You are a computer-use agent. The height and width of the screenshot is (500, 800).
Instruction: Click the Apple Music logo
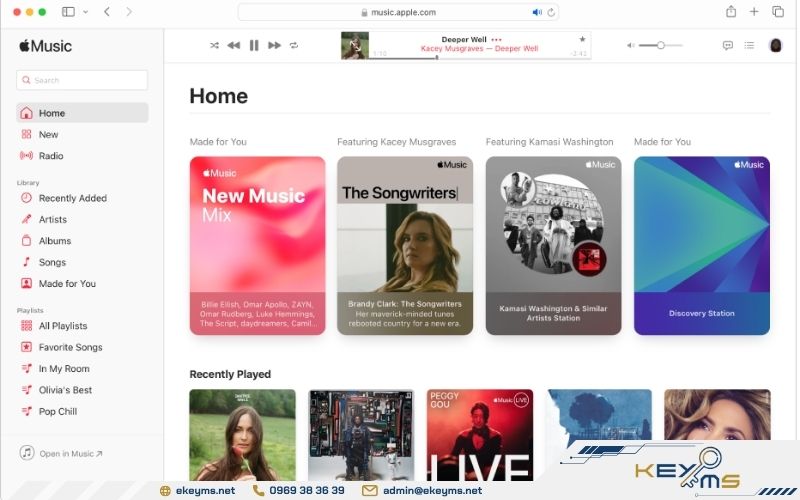coord(45,46)
